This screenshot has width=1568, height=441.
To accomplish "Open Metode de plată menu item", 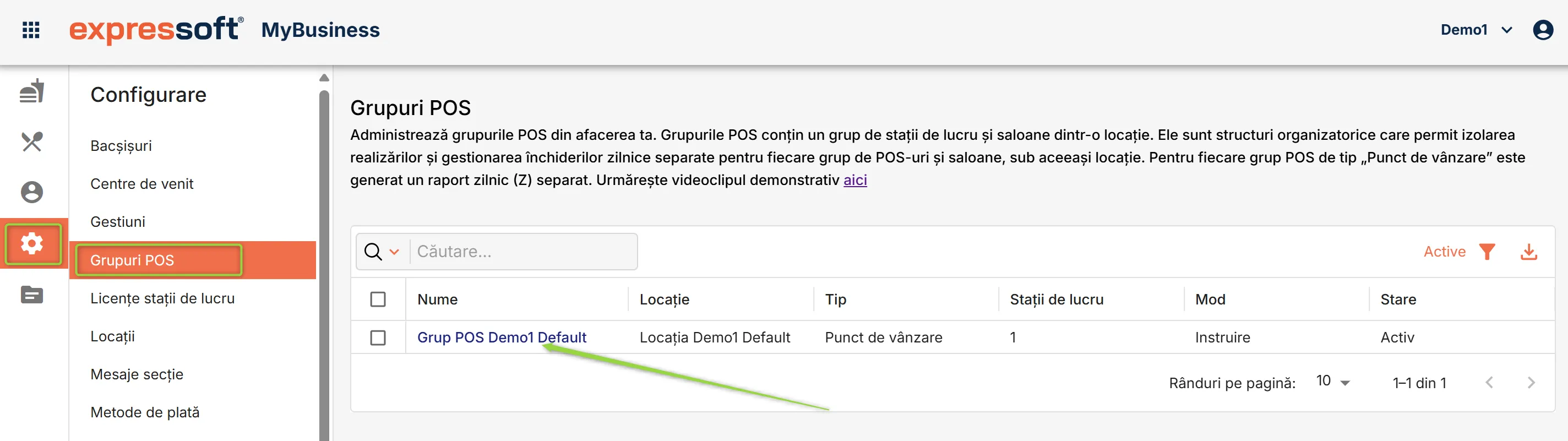I will click(x=145, y=412).
